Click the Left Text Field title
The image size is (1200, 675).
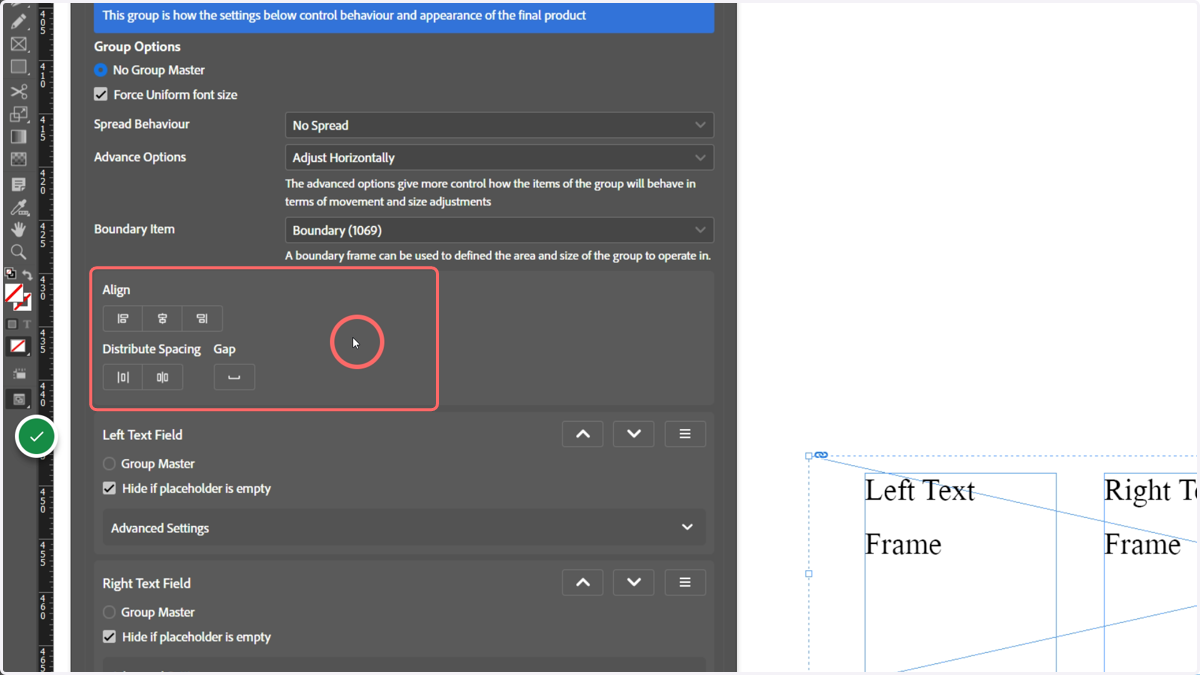(142, 435)
